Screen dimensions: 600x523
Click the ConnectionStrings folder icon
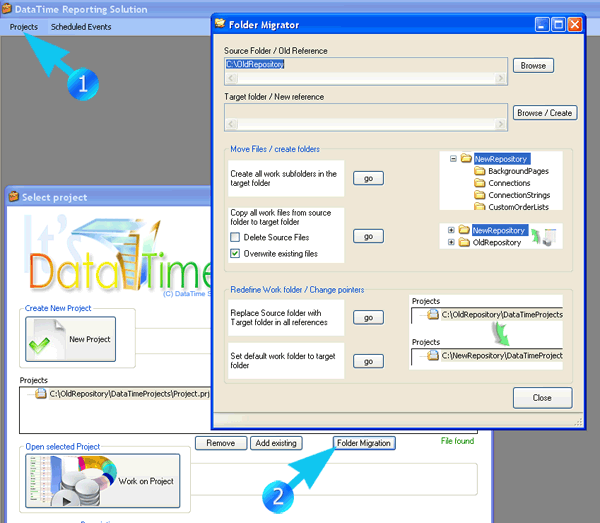pos(479,195)
